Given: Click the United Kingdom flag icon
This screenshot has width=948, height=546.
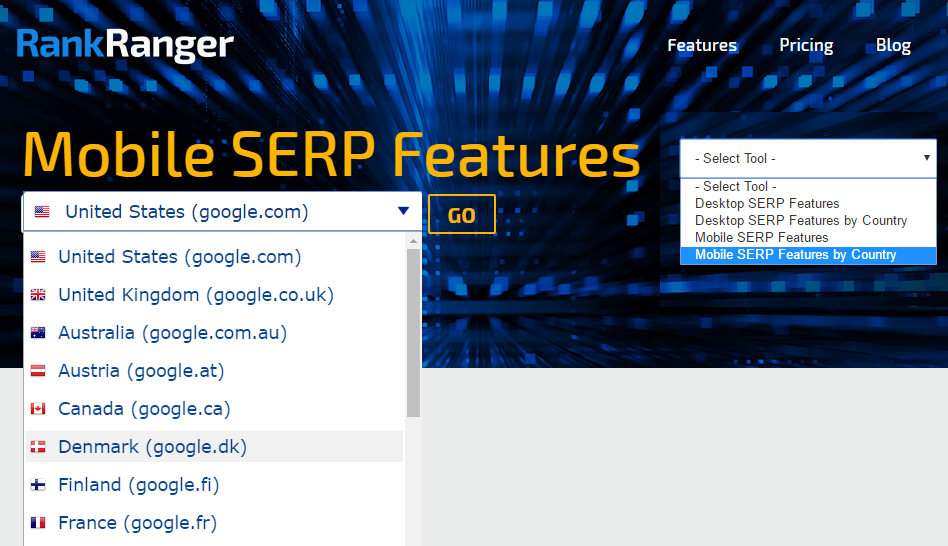Looking at the screenshot, I should [38, 295].
